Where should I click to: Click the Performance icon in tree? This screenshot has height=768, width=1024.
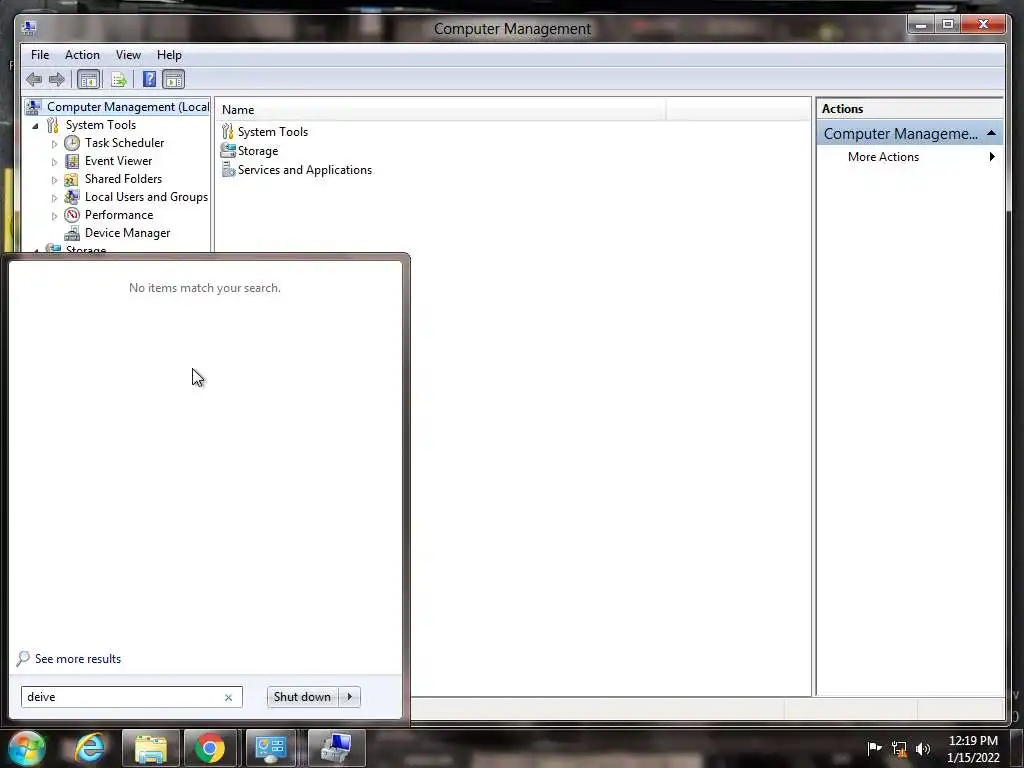tap(72, 215)
